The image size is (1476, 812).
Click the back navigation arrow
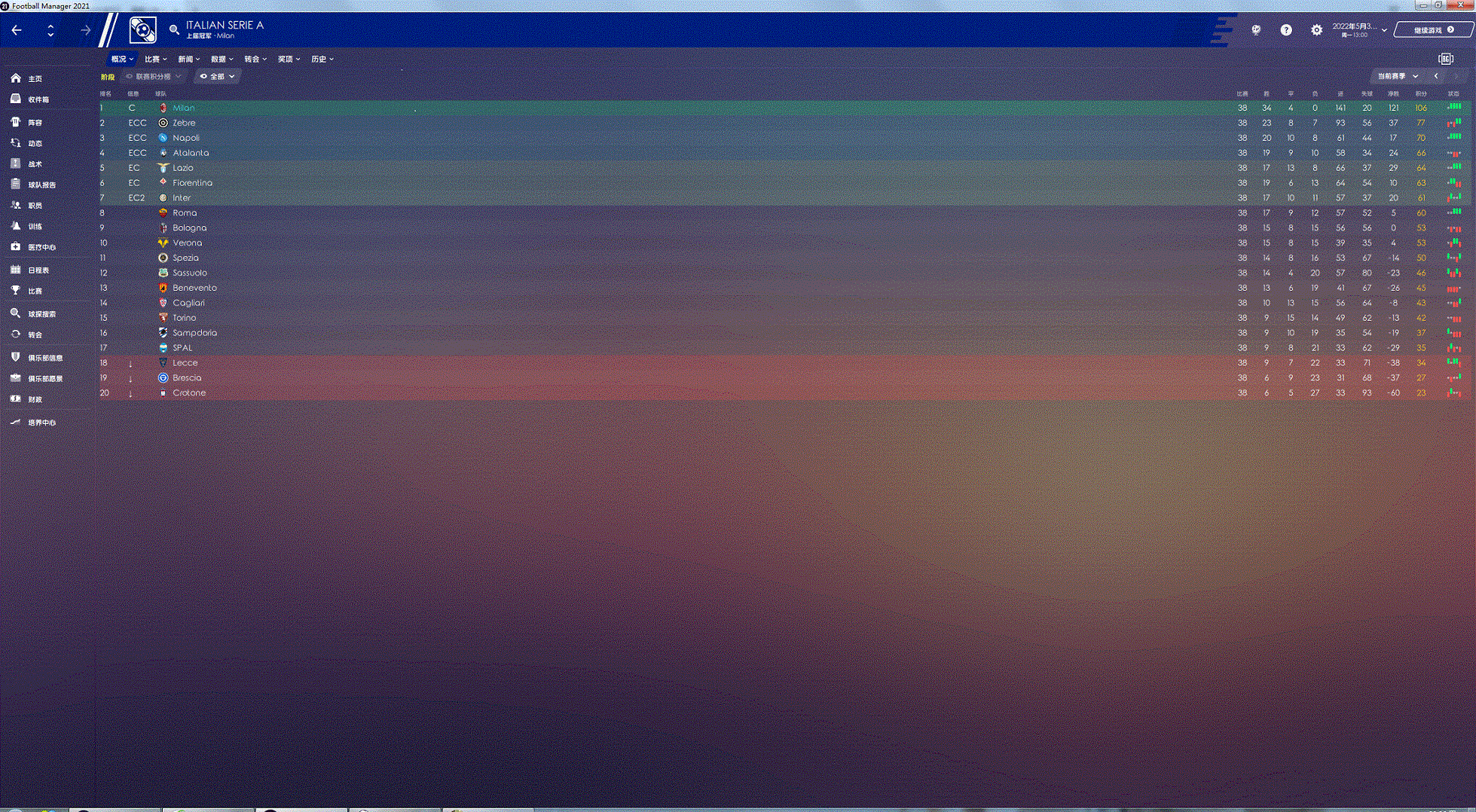(17, 30)
